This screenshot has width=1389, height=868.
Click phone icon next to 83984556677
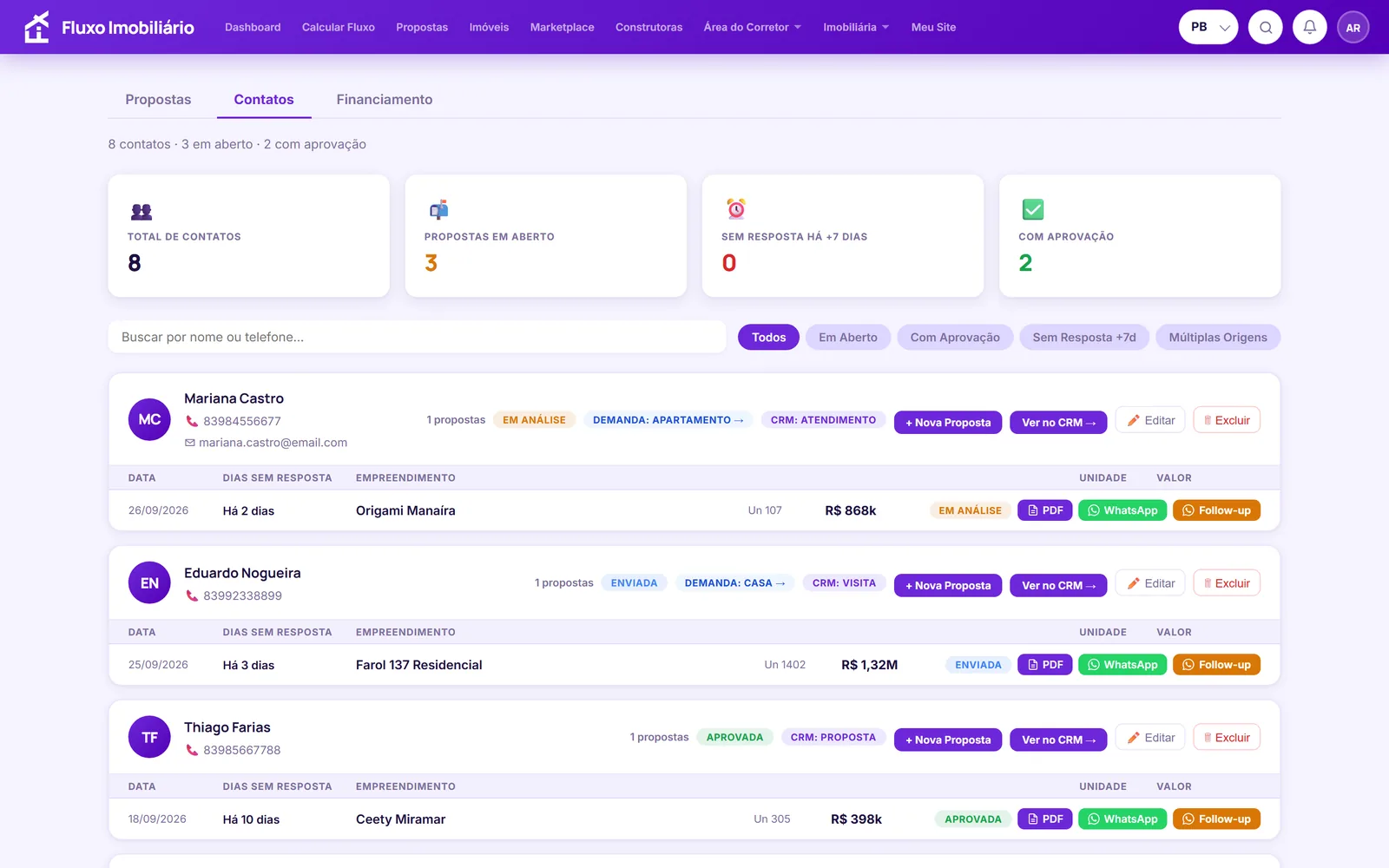point(192,421)
